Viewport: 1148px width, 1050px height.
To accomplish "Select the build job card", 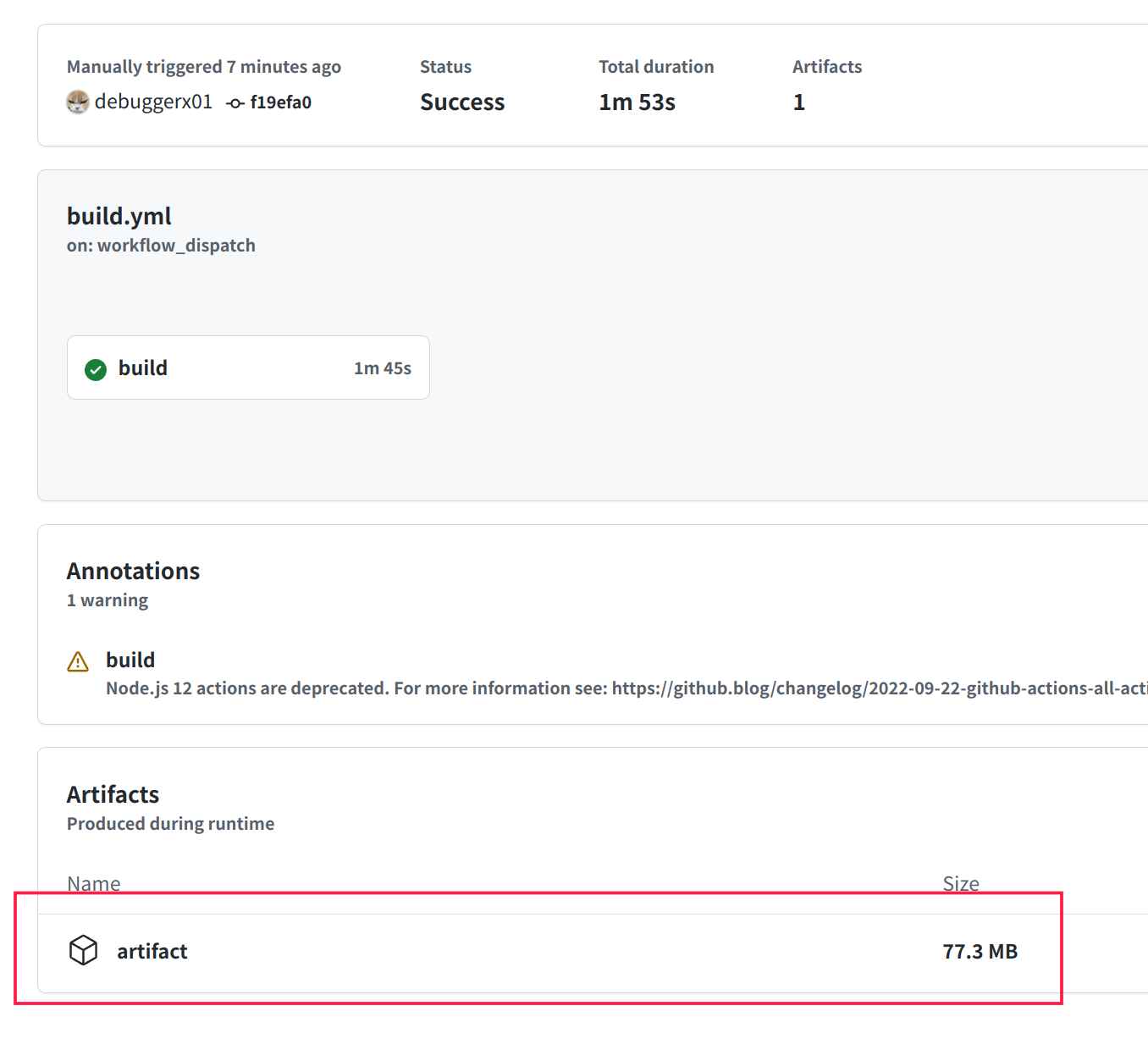I will coord(248,367).
